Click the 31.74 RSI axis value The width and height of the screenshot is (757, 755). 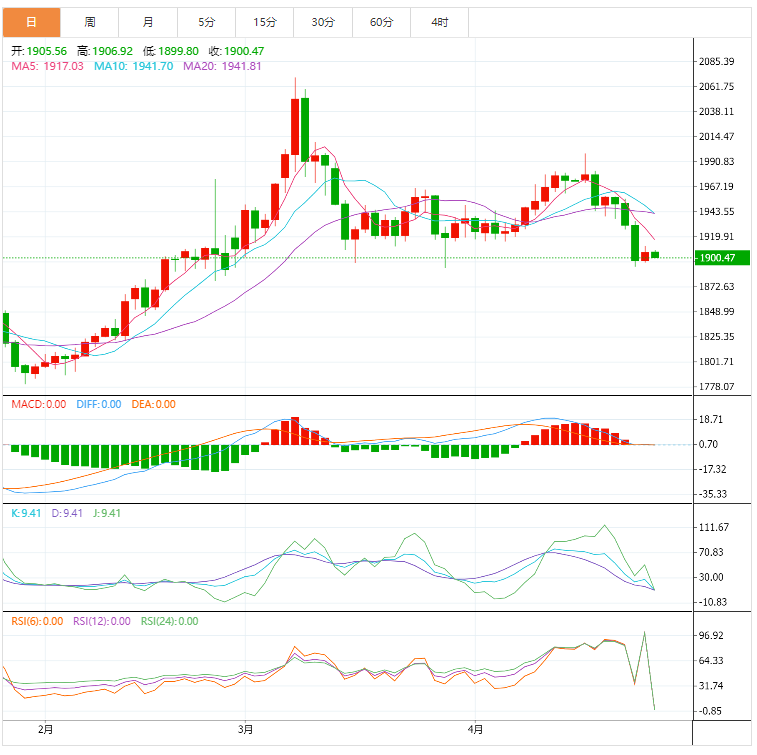711,686
